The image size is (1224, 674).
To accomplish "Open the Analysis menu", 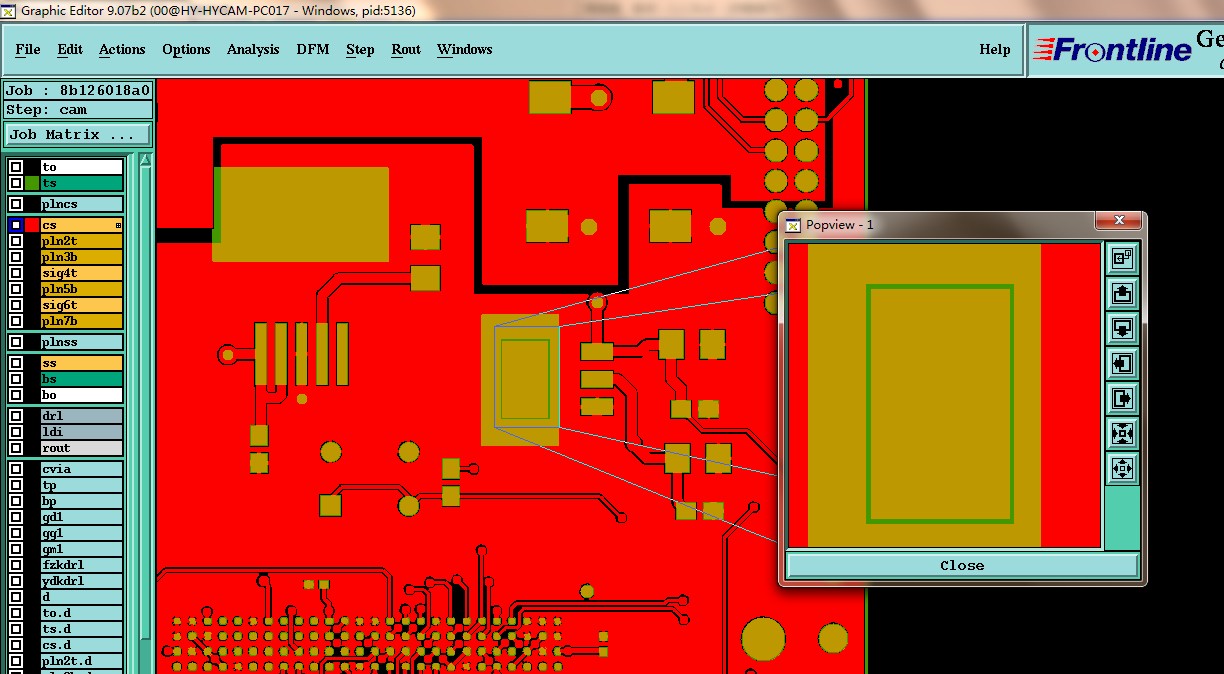I will (x=253, y=49).
